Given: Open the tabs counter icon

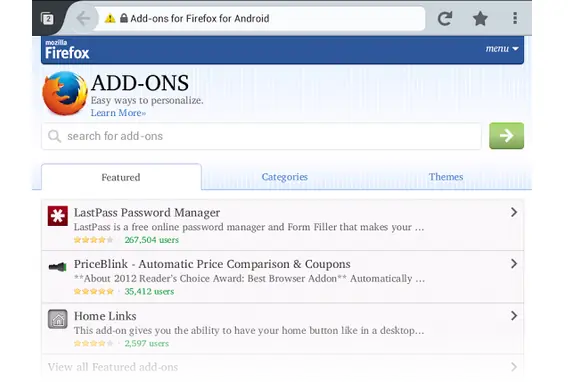Looking at the screenshot, I should 47,18.
